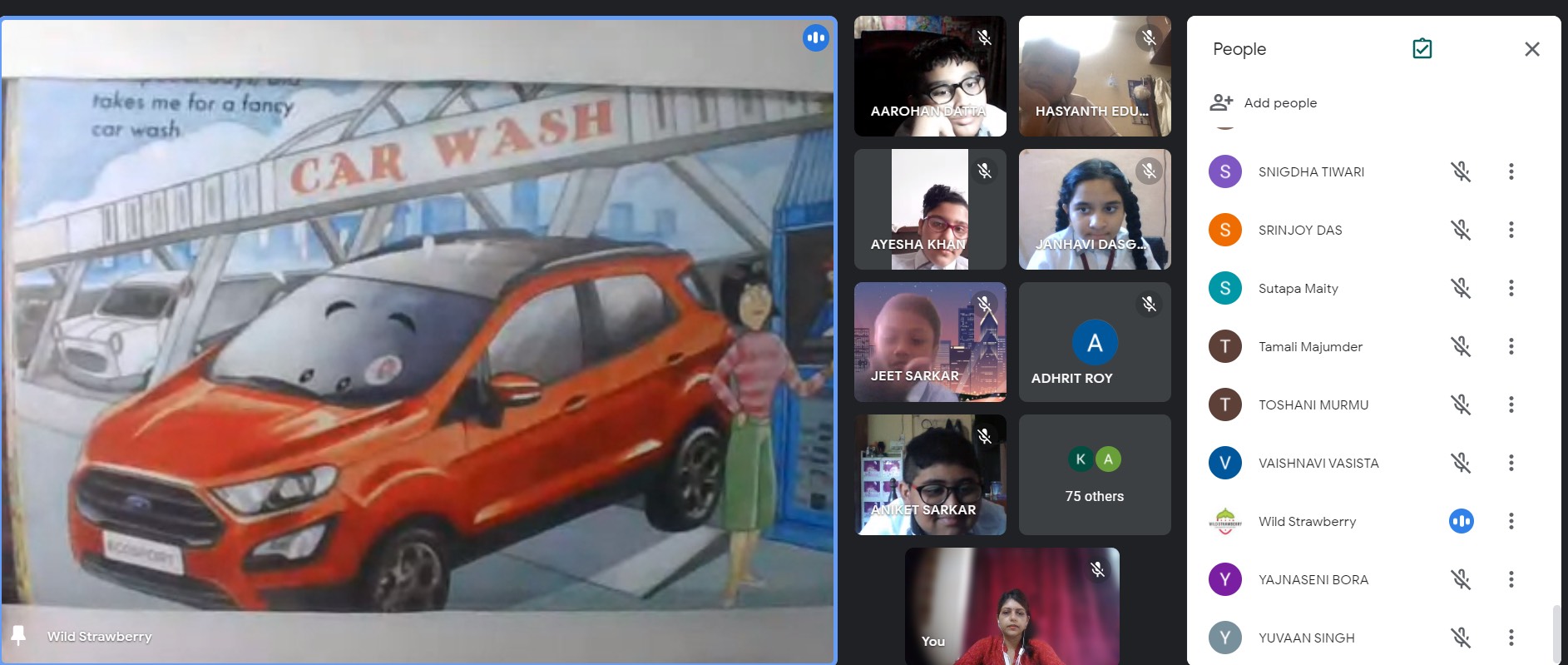Open more options for SNIGDHA TIWARI
This screenshot has height=665, width=1568.
1511,171
